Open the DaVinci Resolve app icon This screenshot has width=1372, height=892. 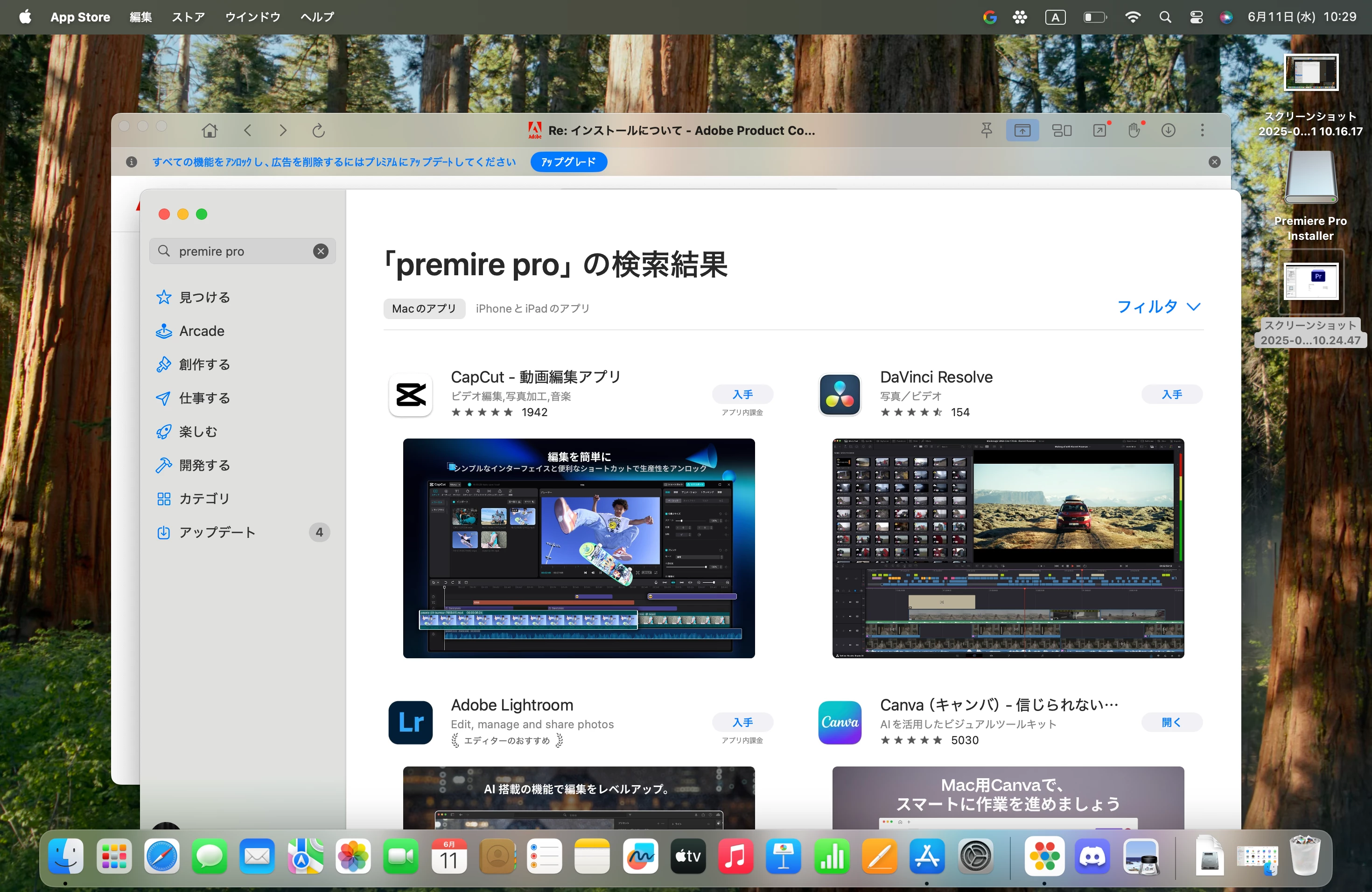(840, 395)
